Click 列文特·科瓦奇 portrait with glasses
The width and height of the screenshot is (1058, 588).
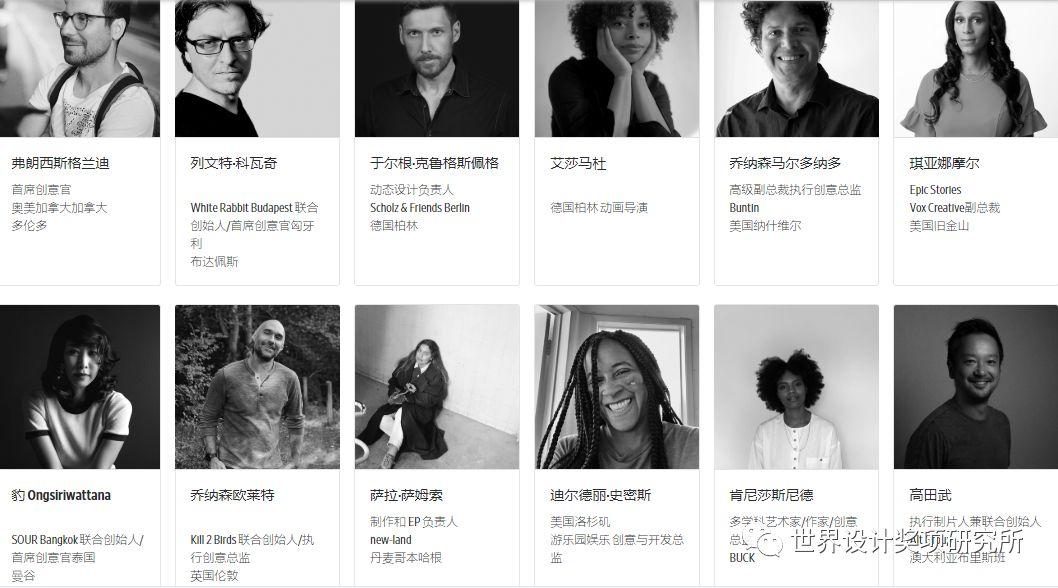[257, 68]
